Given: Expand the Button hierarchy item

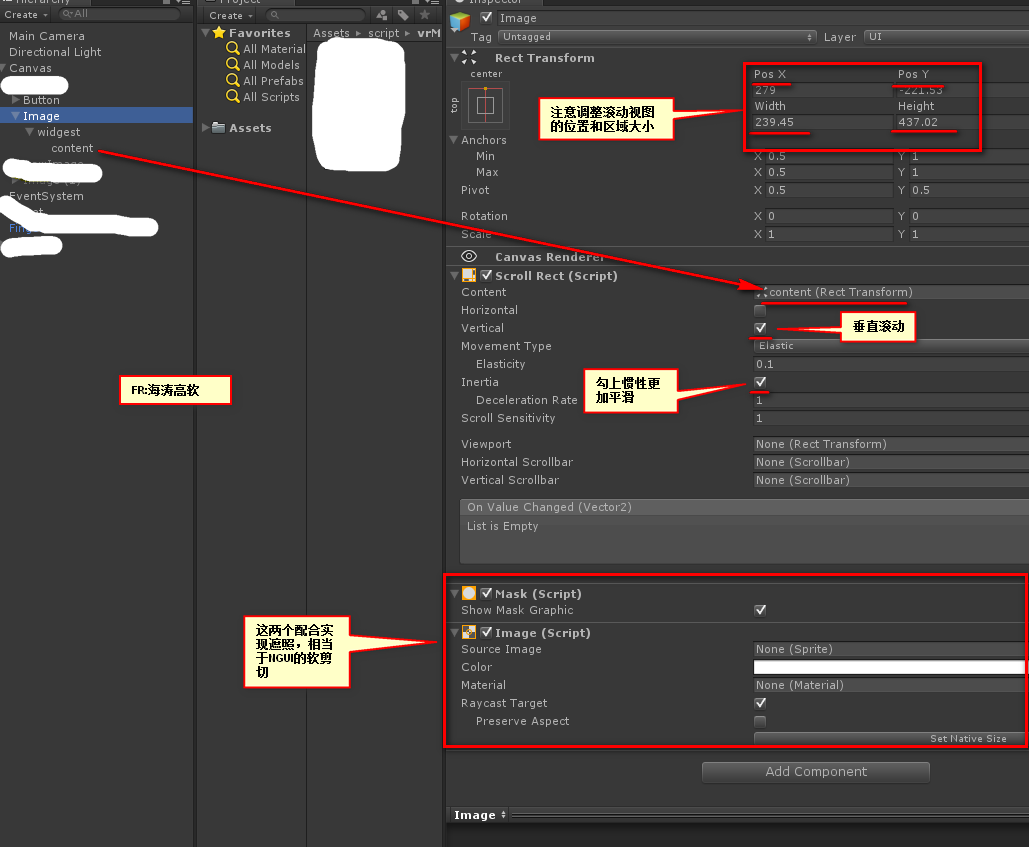Looking at the screenshot, I should tap(15, 100).
